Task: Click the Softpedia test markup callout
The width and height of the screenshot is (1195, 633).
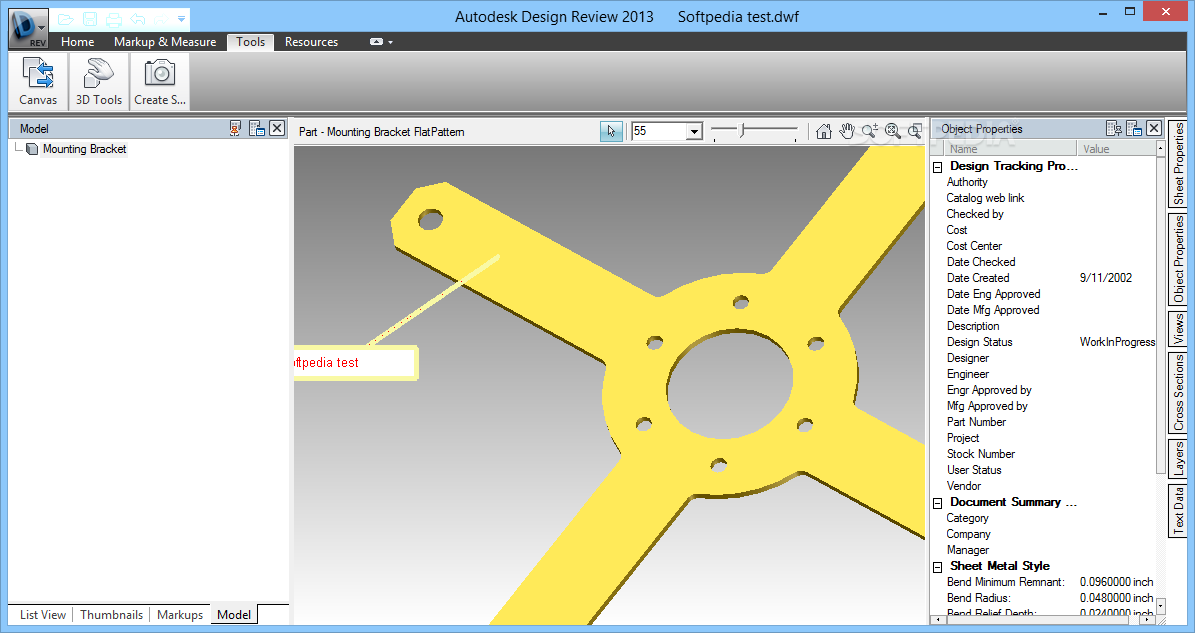Action: pos(355,363)
